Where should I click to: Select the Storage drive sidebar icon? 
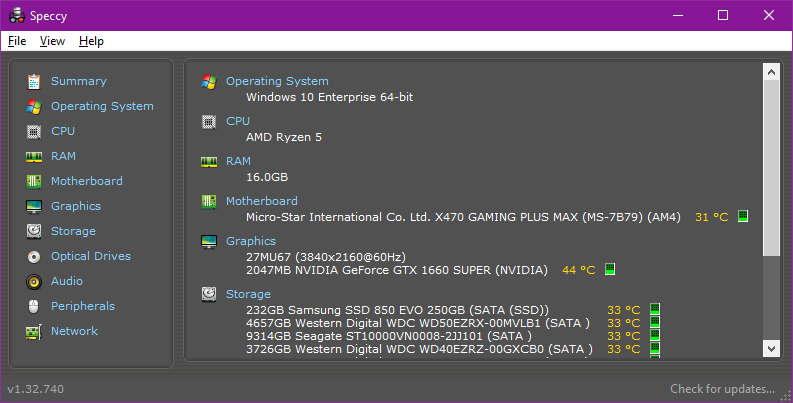(34, 231)
